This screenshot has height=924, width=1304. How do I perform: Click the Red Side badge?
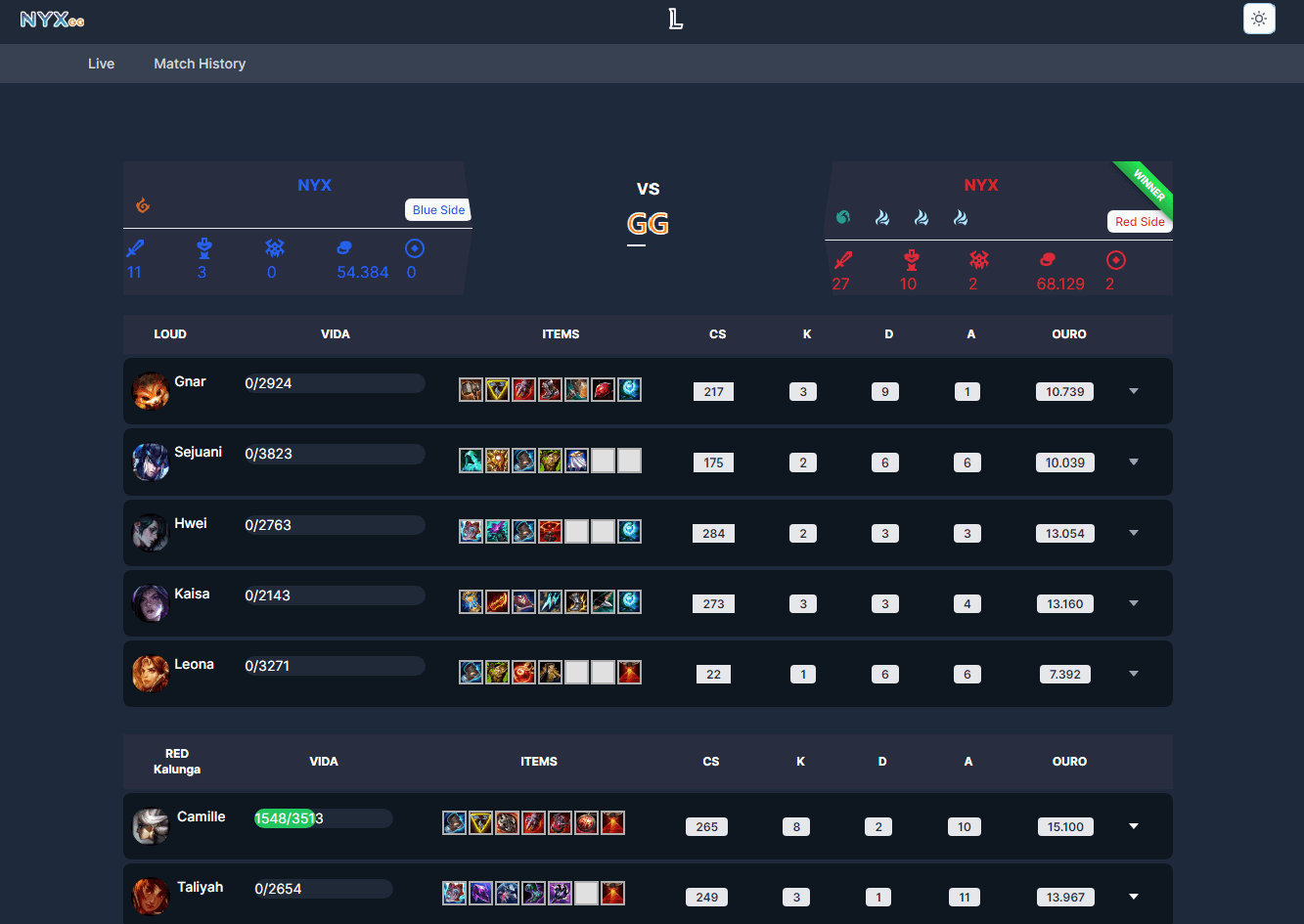click(1140, 222)
